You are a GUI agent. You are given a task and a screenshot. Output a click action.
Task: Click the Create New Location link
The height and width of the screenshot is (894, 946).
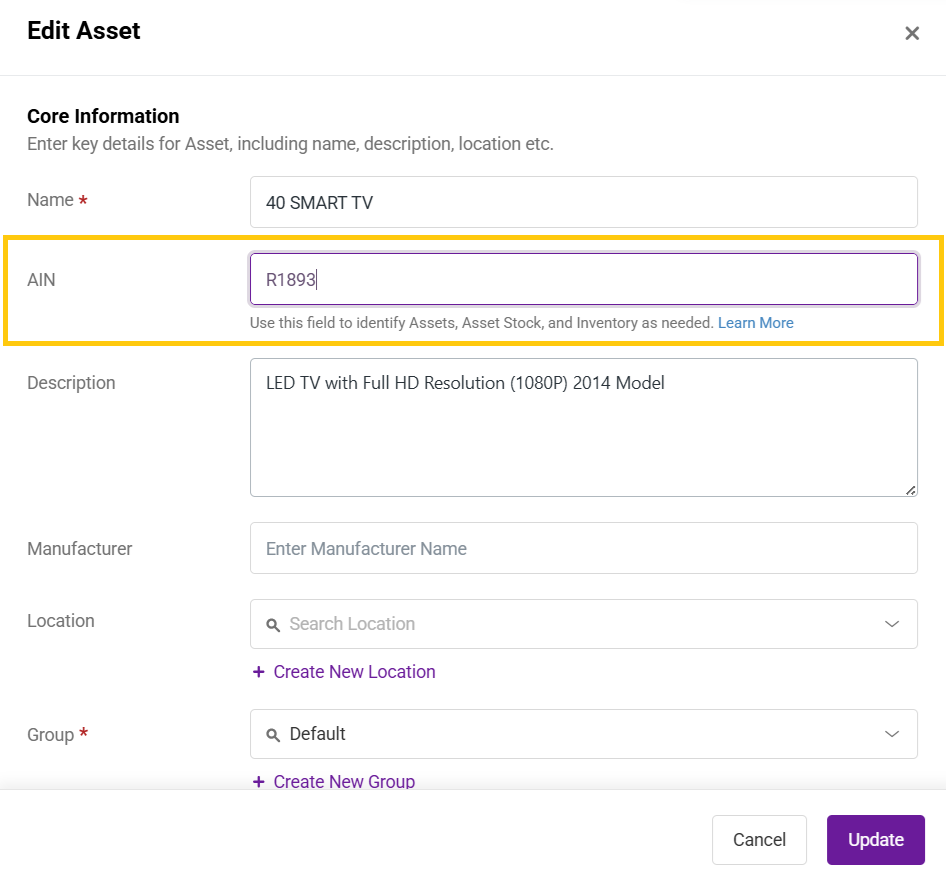tap(354, 671)
